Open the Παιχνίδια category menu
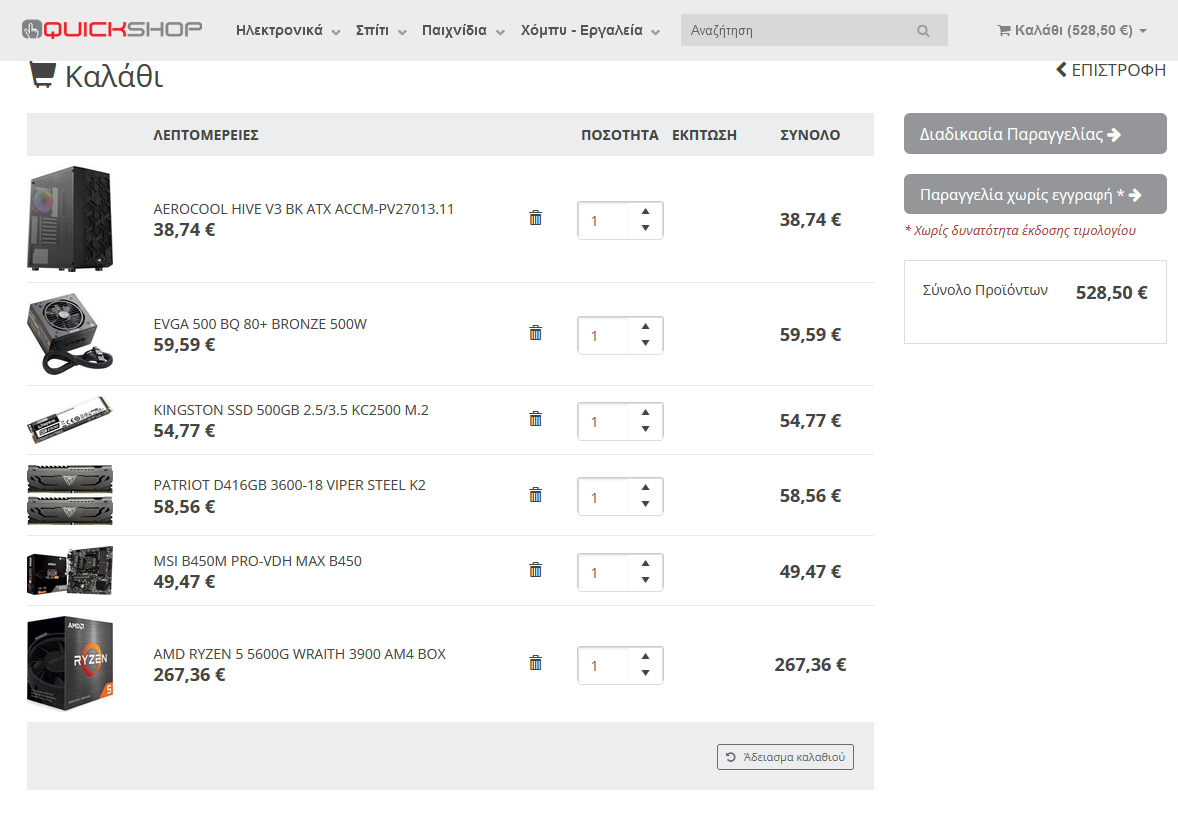This screenshot has width=1178, height=817. pyautogui.click(x=463, y=30)
